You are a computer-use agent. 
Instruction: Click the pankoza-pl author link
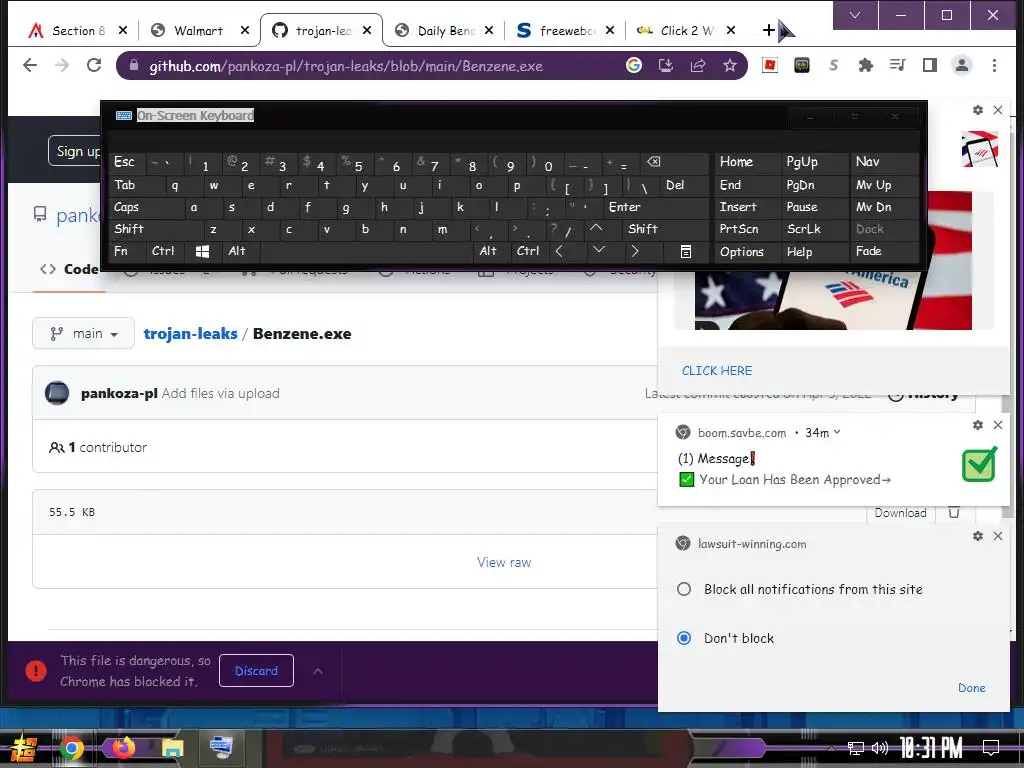point(119,393)
